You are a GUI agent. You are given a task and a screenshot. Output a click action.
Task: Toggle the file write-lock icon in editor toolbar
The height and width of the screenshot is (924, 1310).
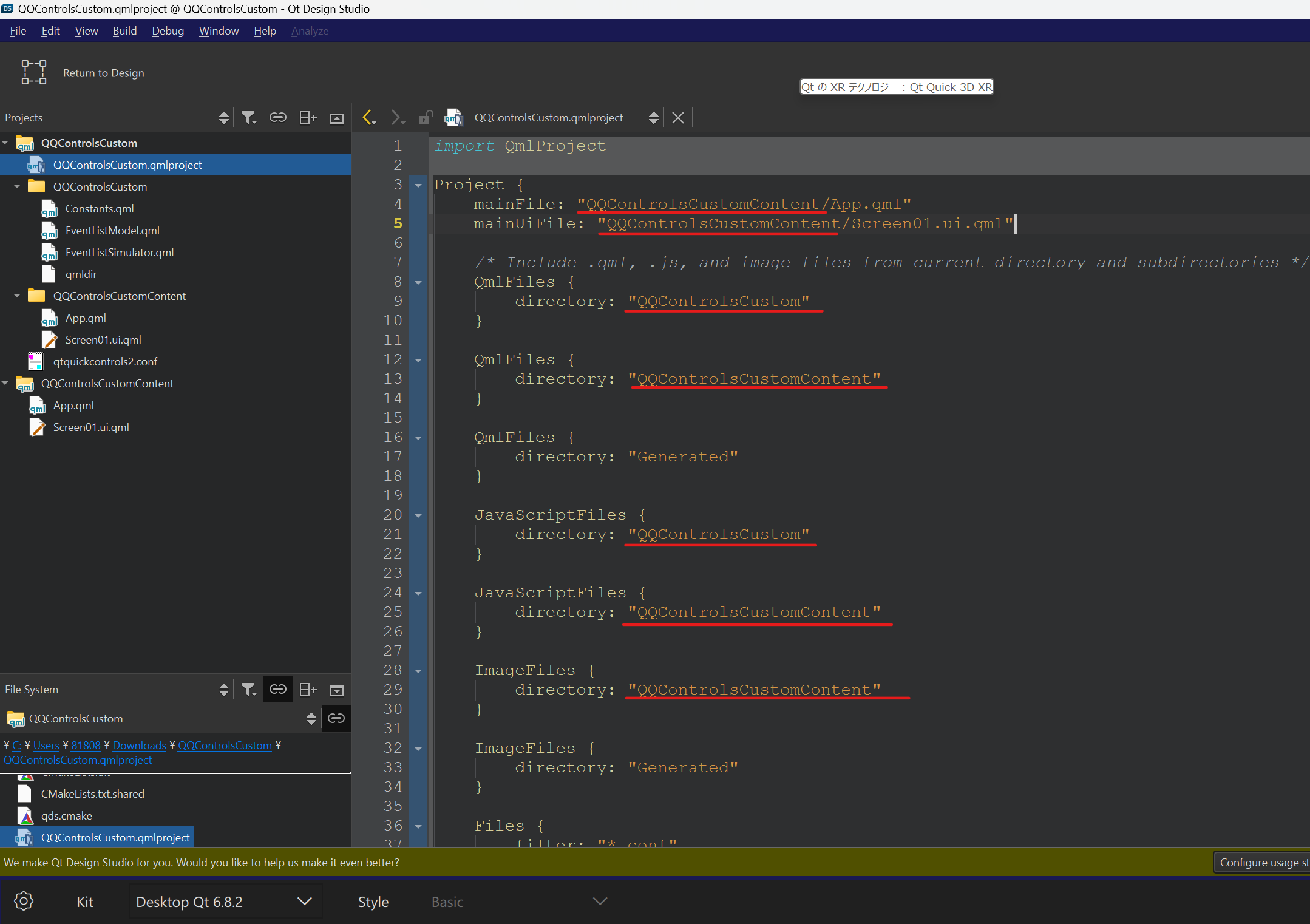tap(426, 117)
